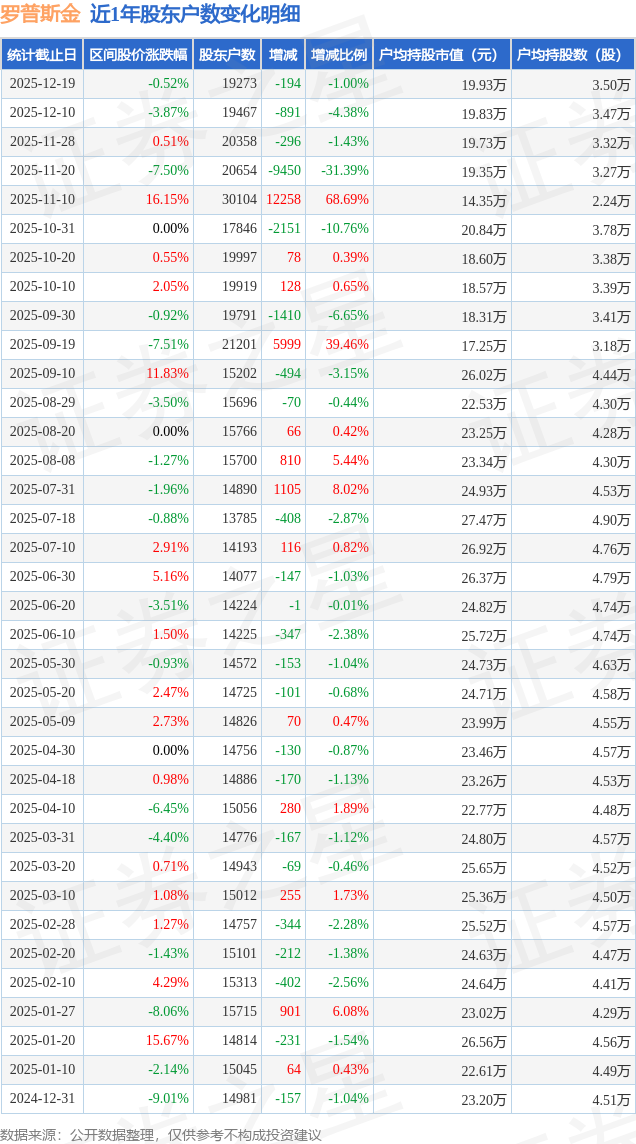Click the -9450 change cell
This screenshot has width=636, height=1144.
284,171
